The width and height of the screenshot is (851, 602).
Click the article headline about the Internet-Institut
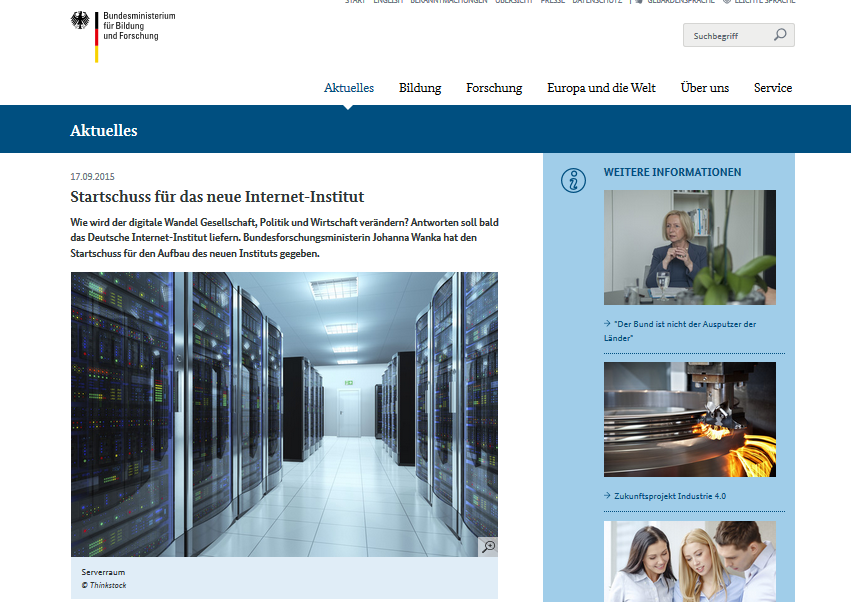click(x=217, y=197)
